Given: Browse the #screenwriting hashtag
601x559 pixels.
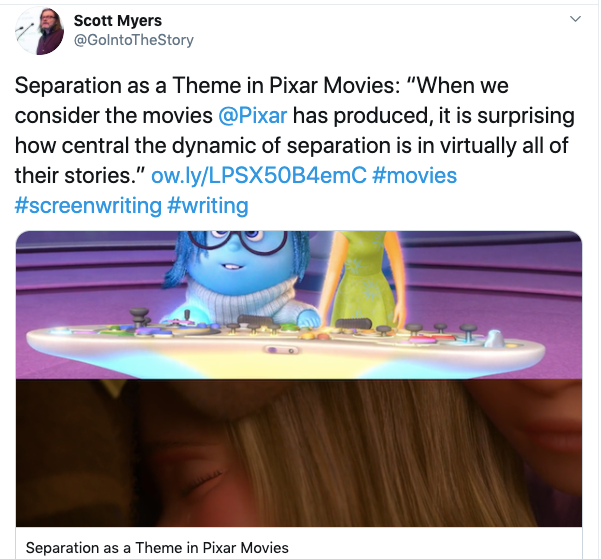Looking at the screenshot, I should tap(88, 206).
